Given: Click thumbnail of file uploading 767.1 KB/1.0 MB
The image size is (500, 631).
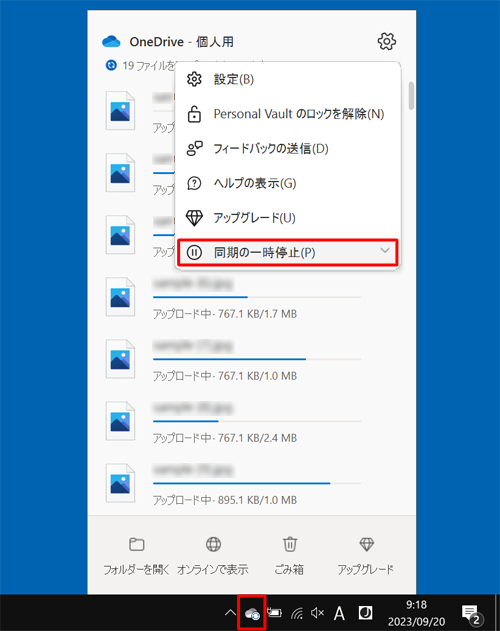Looking at the screenshot, I should coord(120,359).
